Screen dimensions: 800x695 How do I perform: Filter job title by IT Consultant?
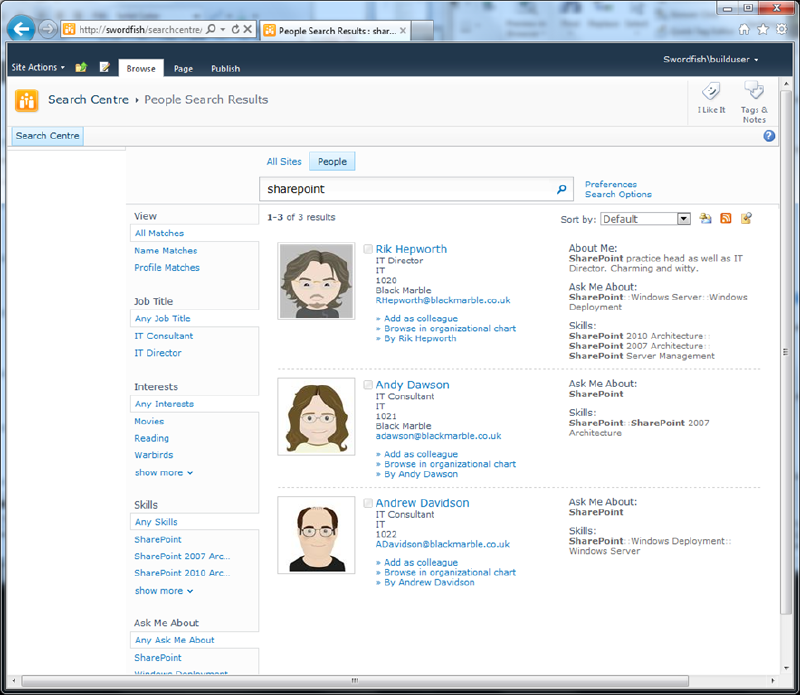tap(164, 336)
